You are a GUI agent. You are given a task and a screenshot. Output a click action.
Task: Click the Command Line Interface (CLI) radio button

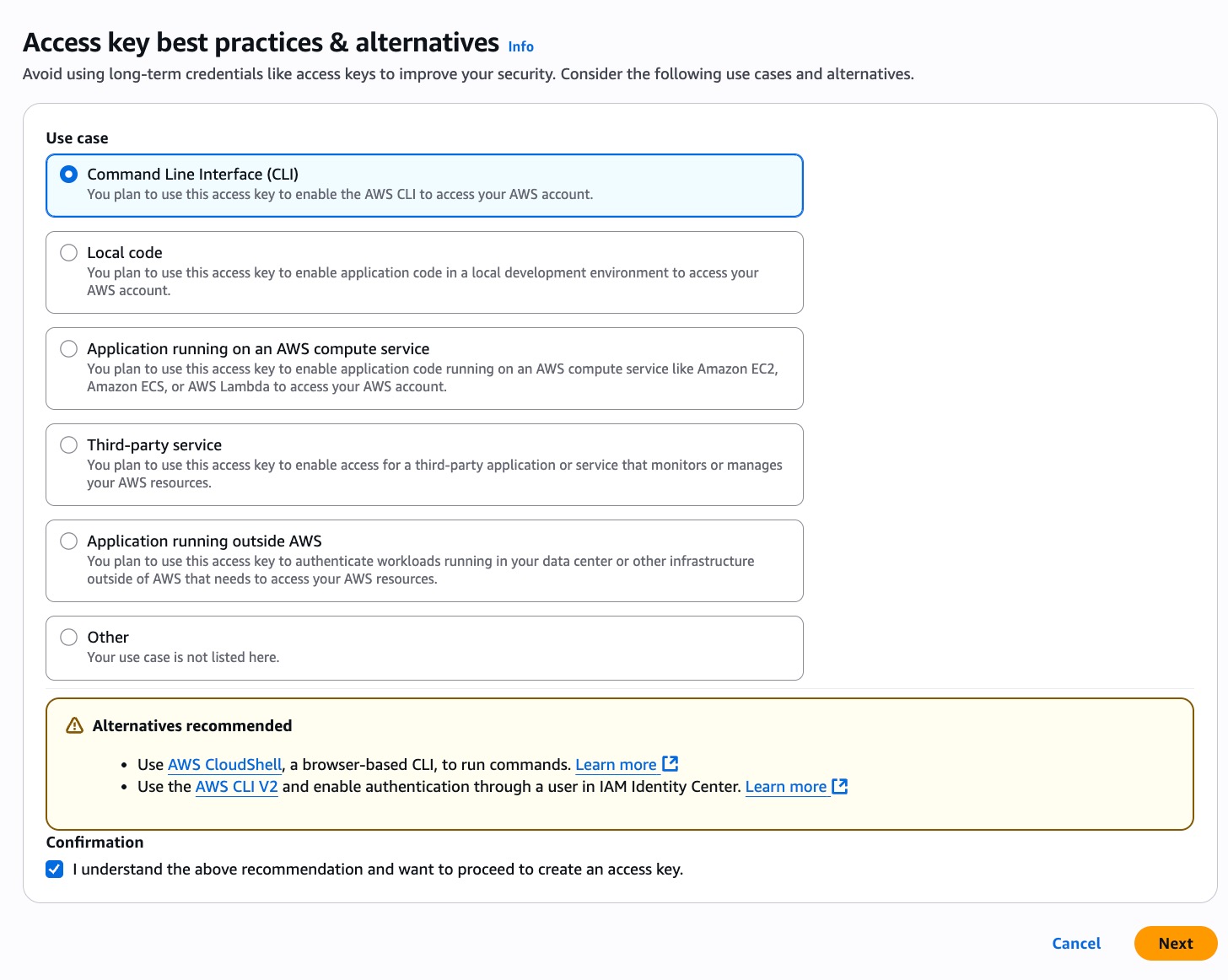point(68,174)
